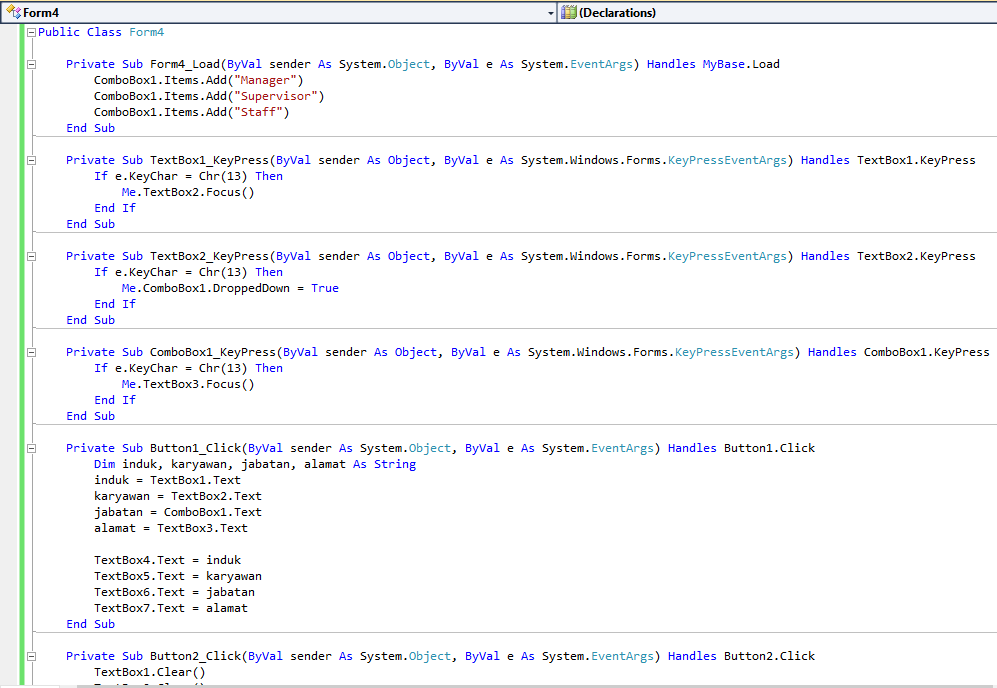Click Handles Button2.Click text
This screenshot has width=997, height=688.
(741, 656)
